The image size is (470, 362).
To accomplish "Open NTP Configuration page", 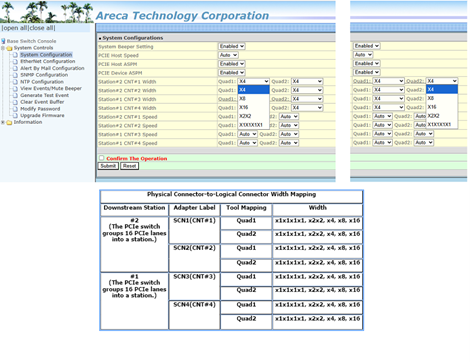I will 42,82.
